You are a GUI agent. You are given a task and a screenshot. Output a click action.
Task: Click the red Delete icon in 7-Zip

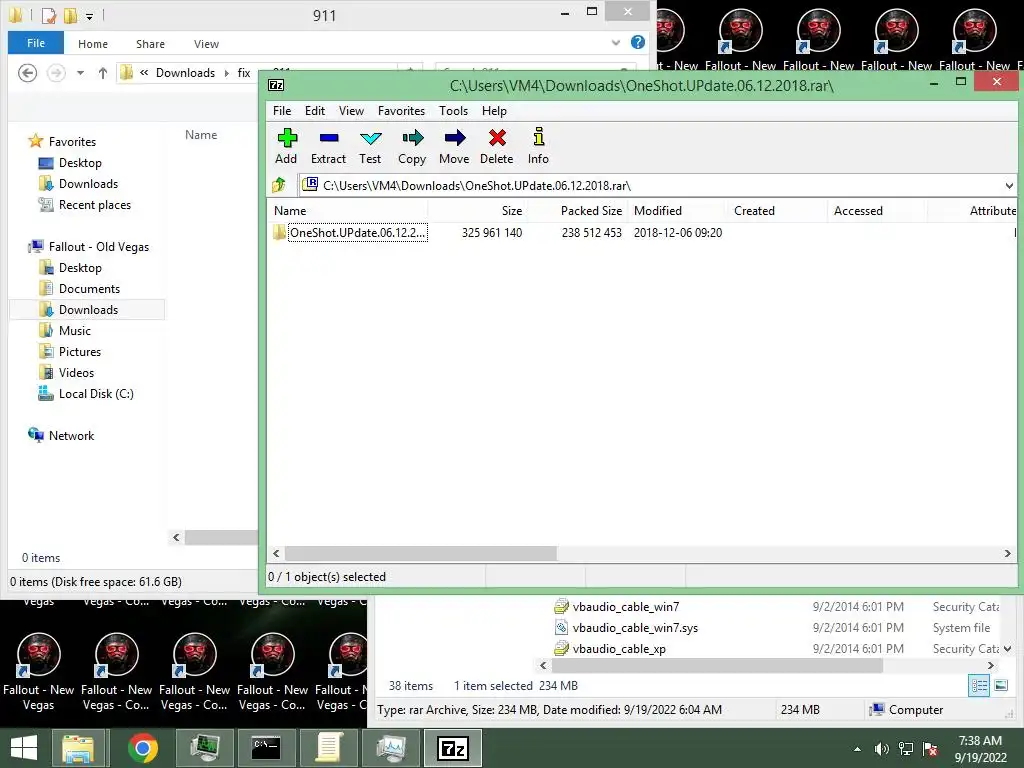496,146
